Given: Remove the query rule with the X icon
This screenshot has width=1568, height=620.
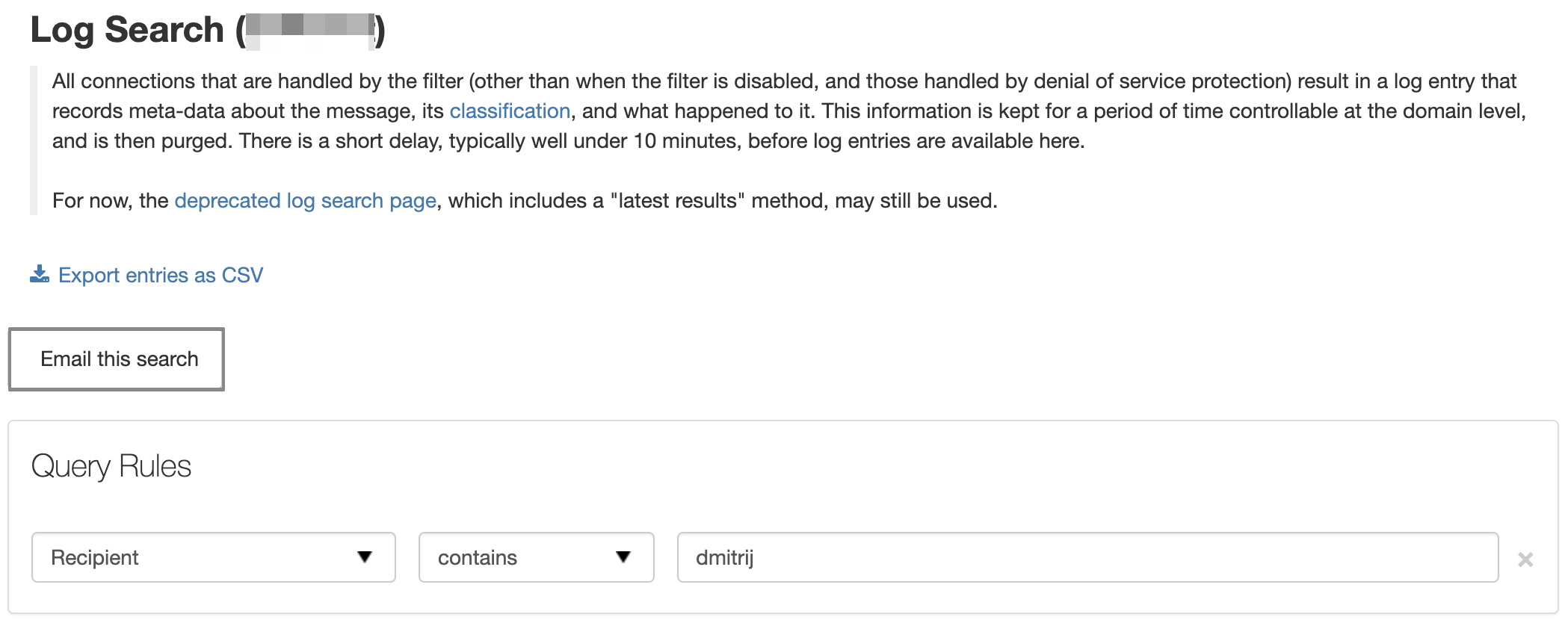Looking at the screenshot, I should [x=1525, y=559].
